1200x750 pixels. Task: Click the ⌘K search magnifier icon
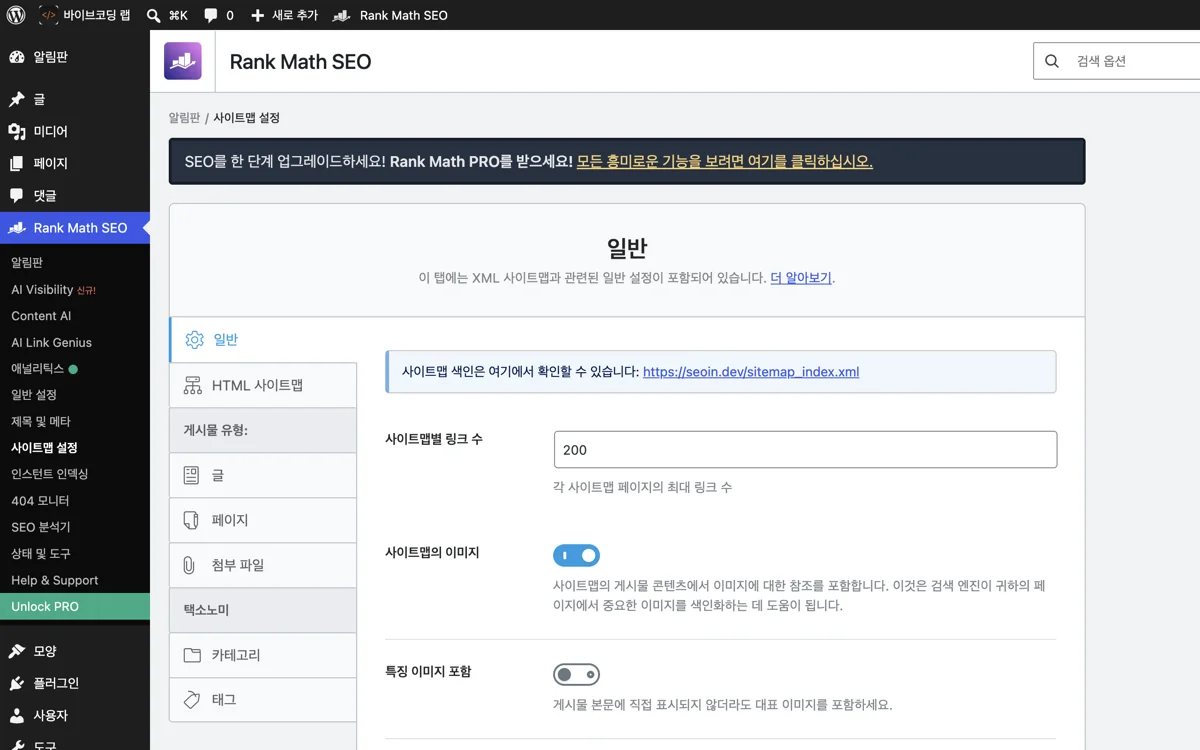(x=153, y=15)
